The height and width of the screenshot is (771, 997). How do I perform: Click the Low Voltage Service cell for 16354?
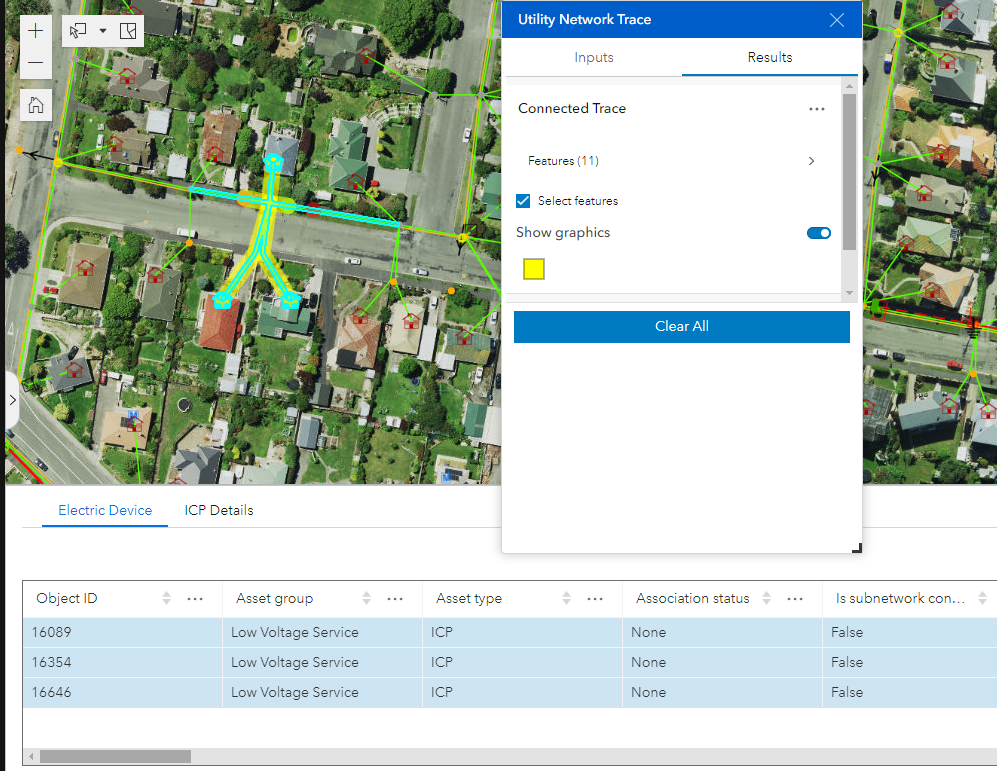pos(322,662)
